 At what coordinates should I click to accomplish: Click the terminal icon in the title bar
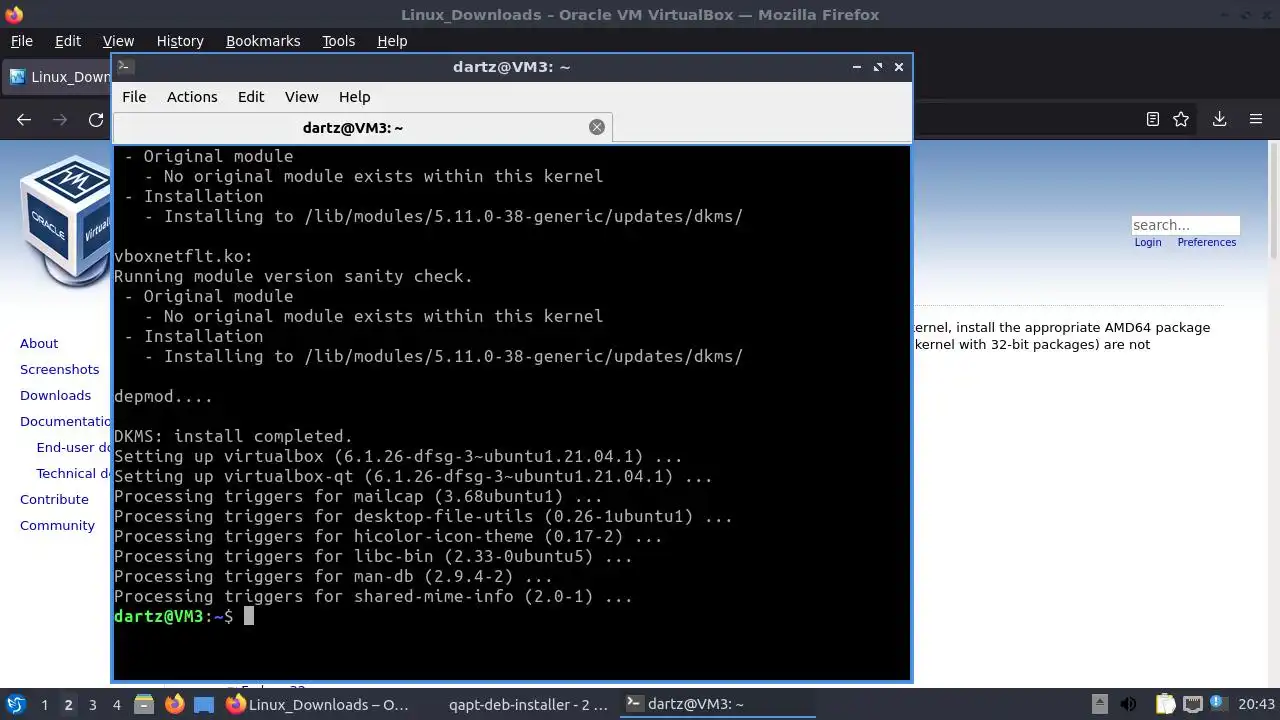124,67
